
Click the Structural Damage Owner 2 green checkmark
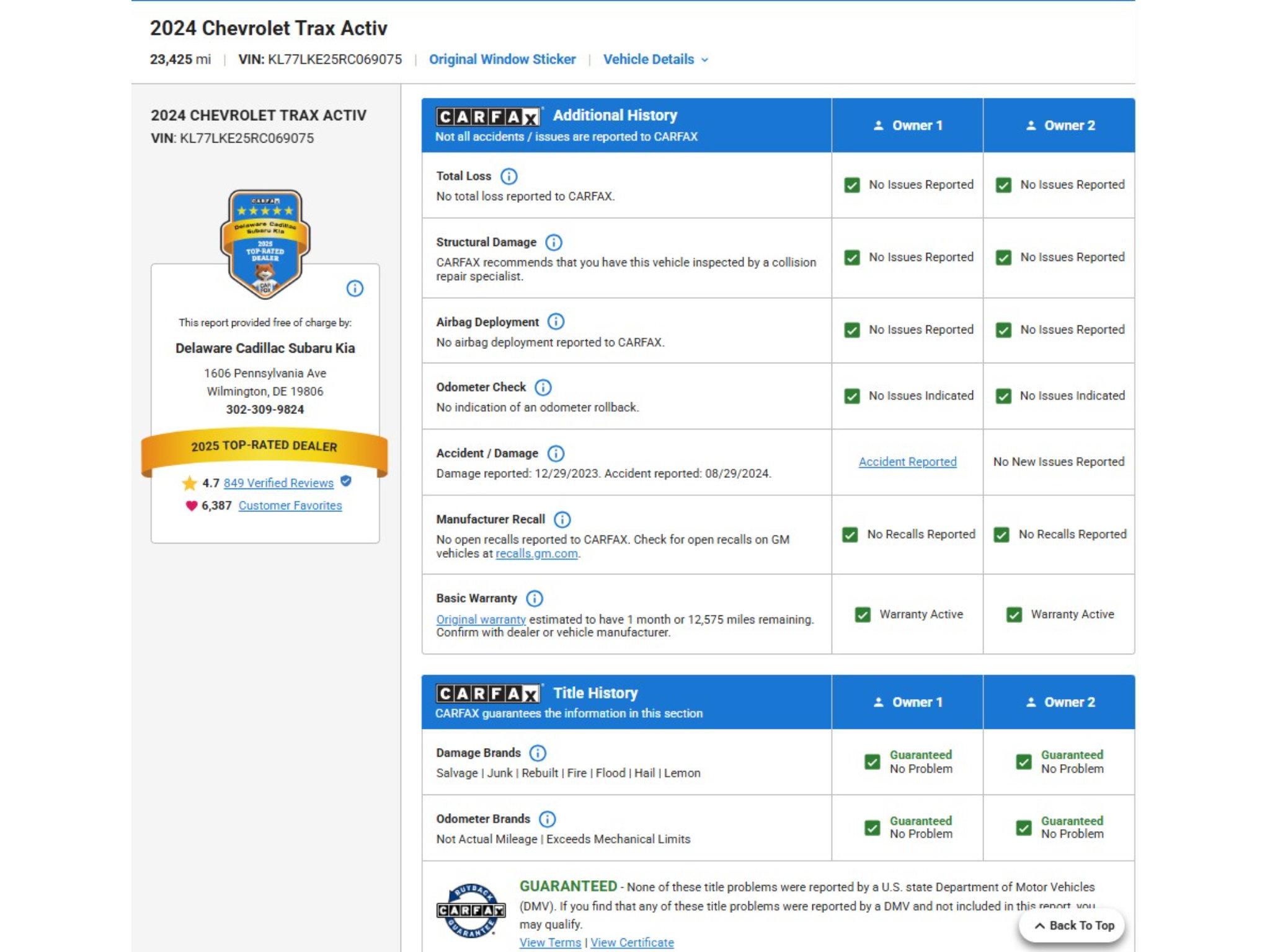coord(1003,258)
